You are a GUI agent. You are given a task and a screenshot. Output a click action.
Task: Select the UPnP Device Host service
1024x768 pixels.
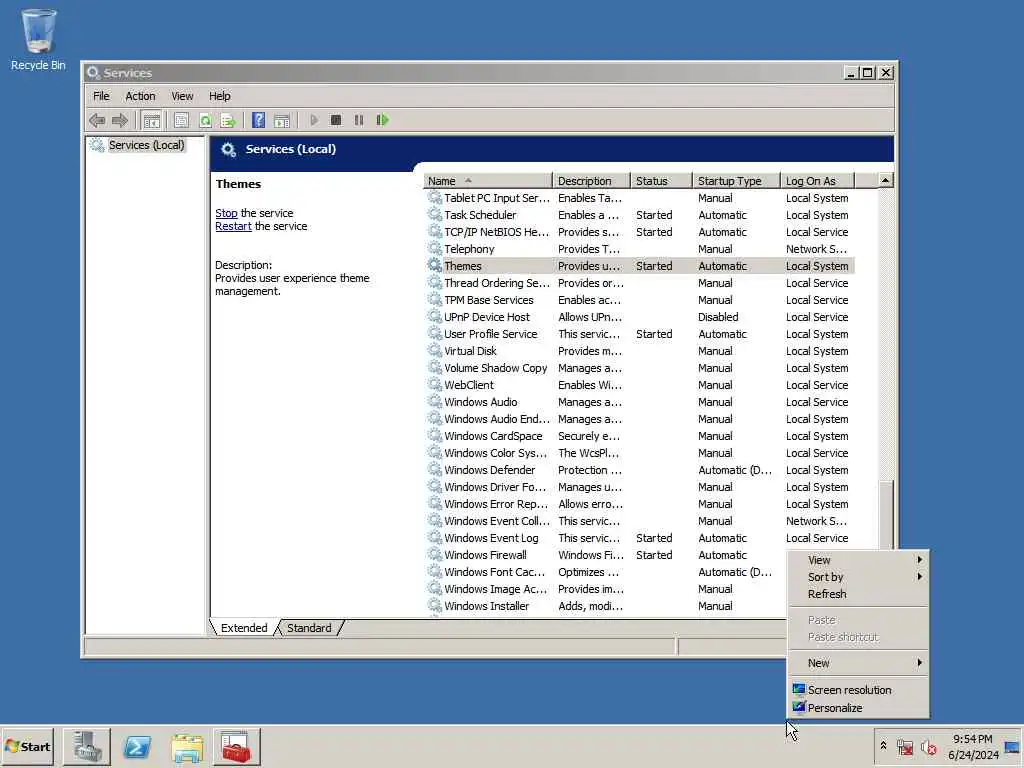click(640, 317)
